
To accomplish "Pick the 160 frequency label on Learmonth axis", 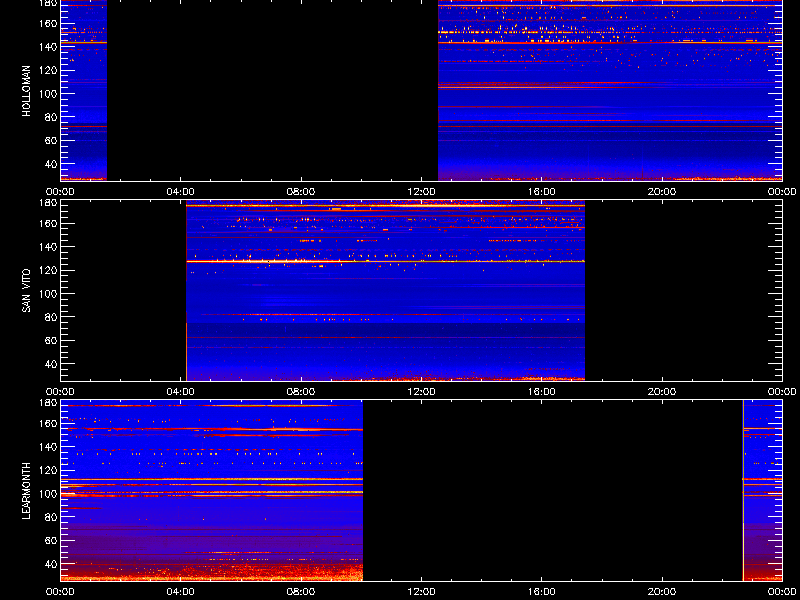I will point(49,423).
